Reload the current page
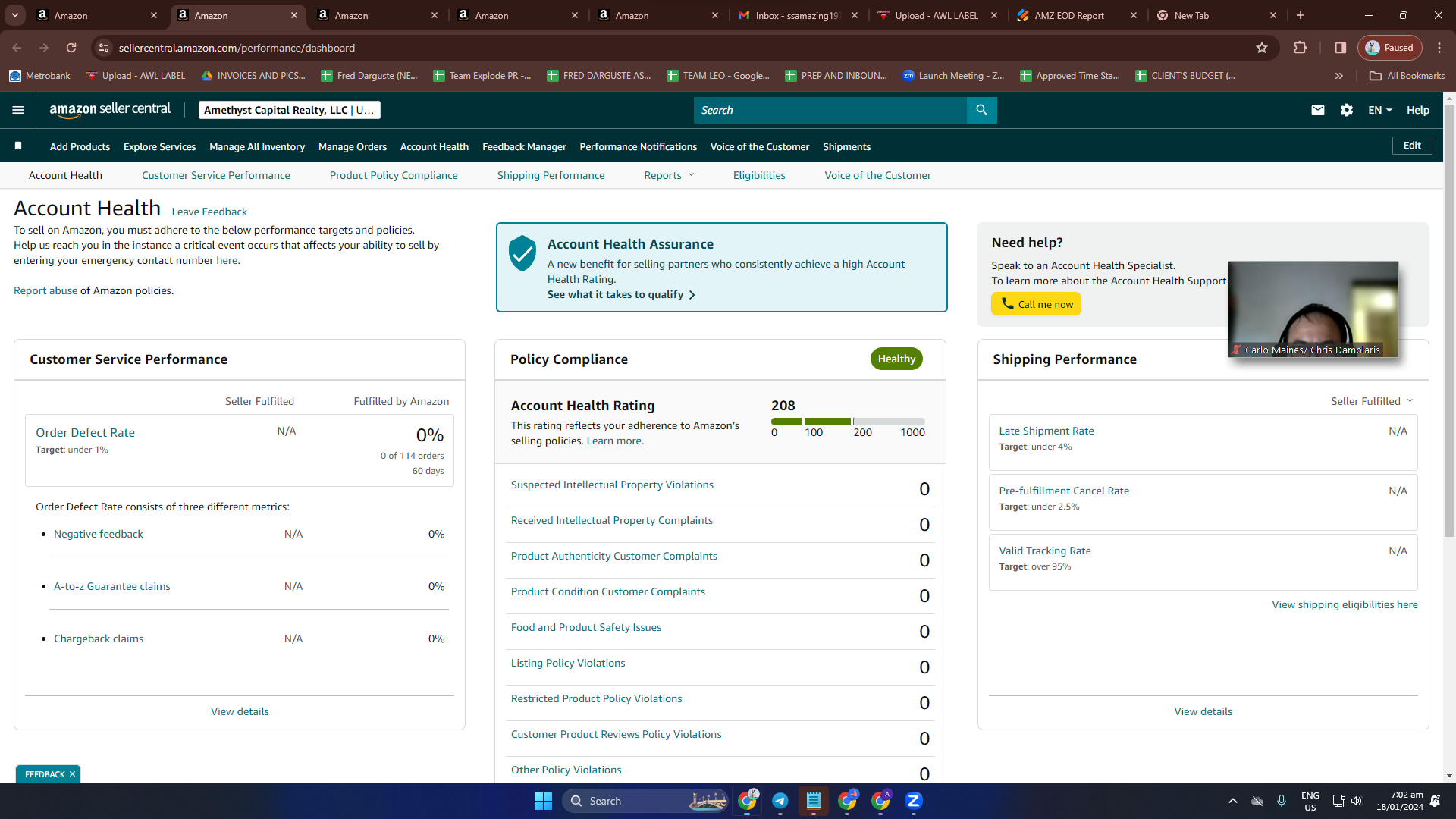 71,48
